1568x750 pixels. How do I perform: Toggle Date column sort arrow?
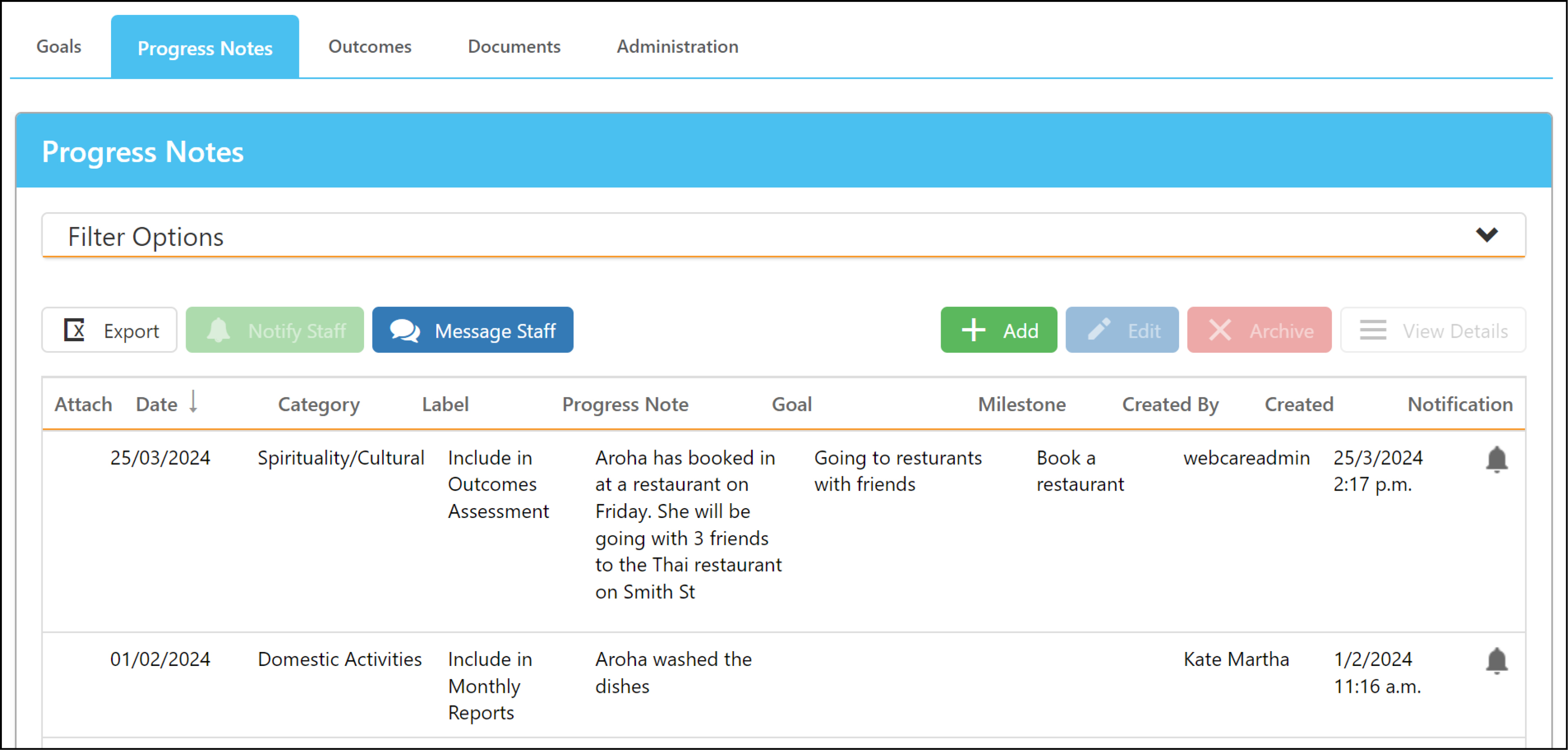(x=193, y=402)
